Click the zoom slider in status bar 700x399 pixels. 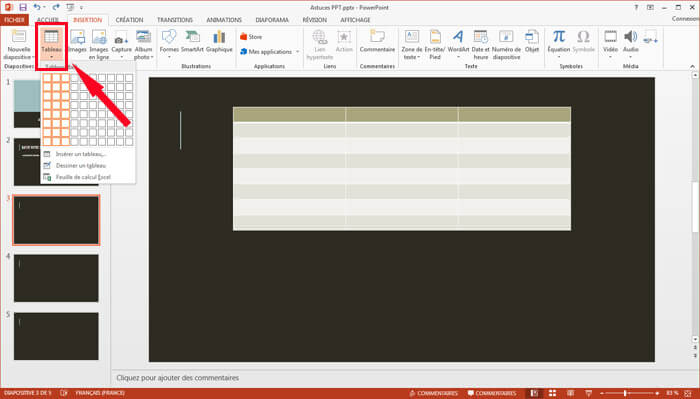pos(629,393)
